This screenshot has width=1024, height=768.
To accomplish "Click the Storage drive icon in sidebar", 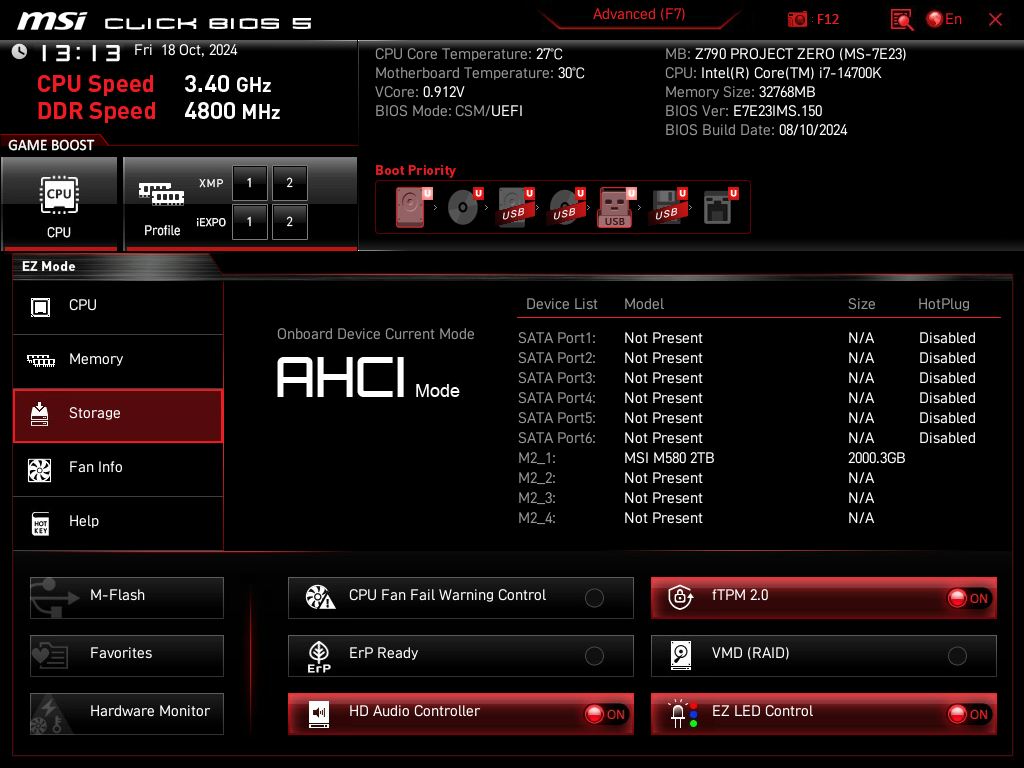I will 40,414.
